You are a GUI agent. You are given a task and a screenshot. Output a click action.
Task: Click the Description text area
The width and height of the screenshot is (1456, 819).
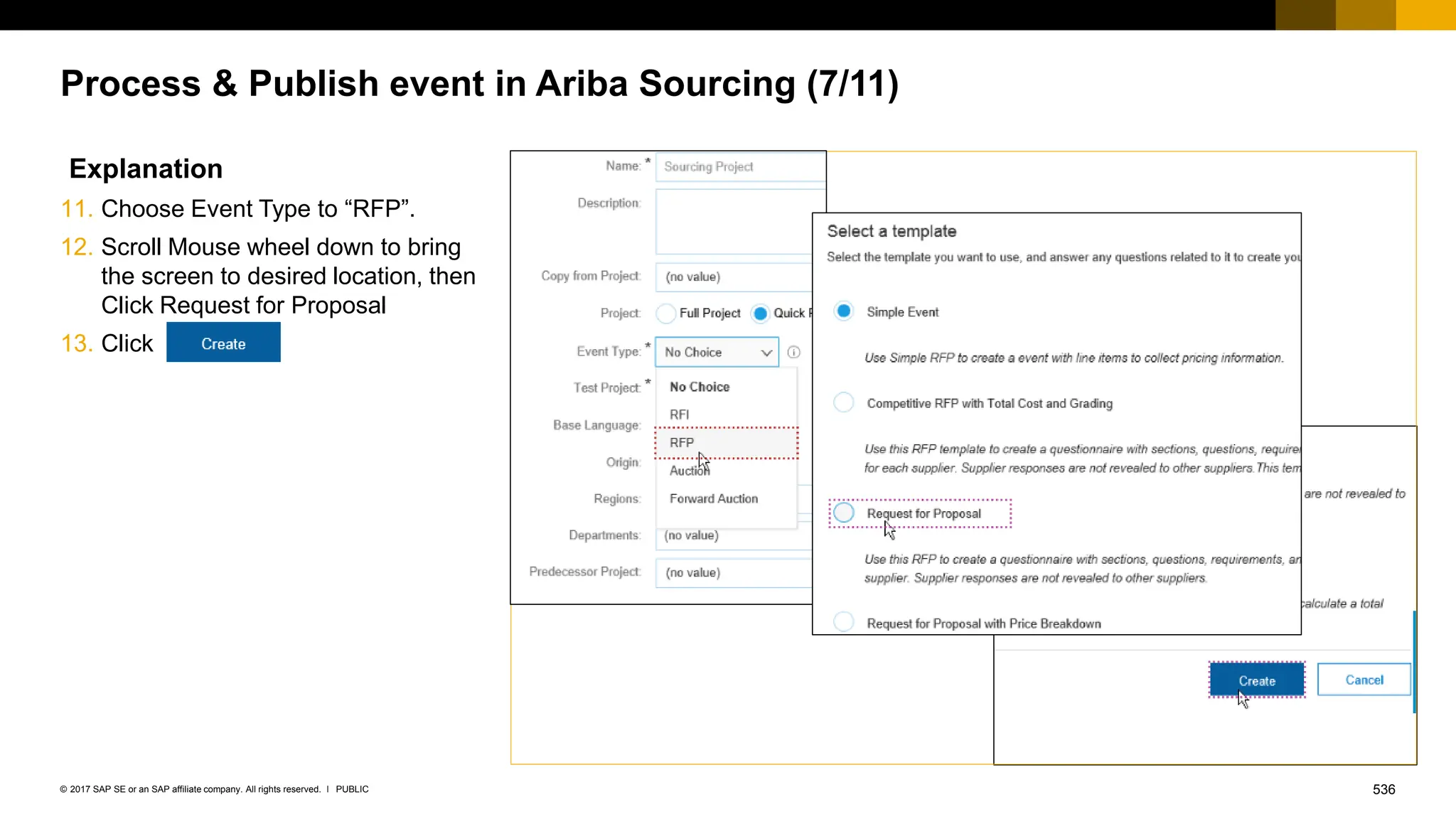(740, 222)
